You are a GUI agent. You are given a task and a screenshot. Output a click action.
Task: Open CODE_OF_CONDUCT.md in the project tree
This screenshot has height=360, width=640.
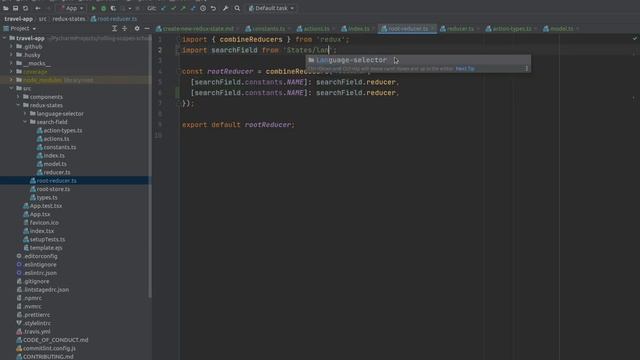point(55,340)
